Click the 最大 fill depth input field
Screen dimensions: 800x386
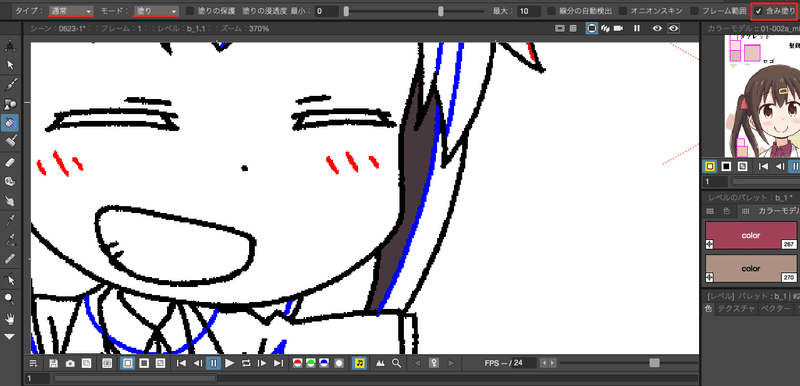pyautogui.click(x=529, y=11)
